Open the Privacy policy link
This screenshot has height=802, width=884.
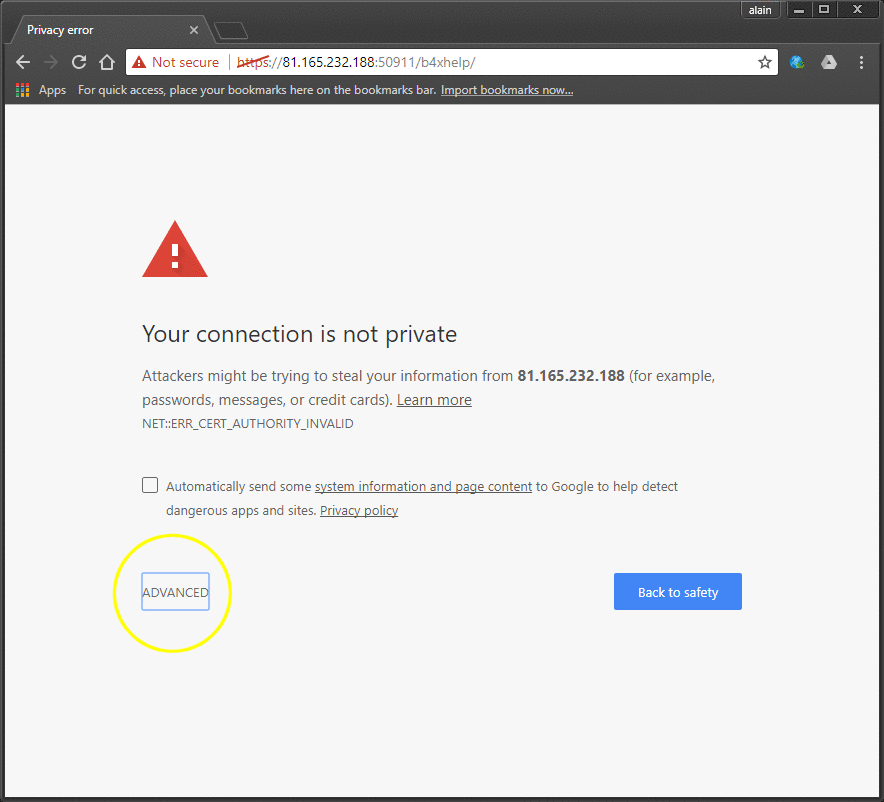point(359,510)
